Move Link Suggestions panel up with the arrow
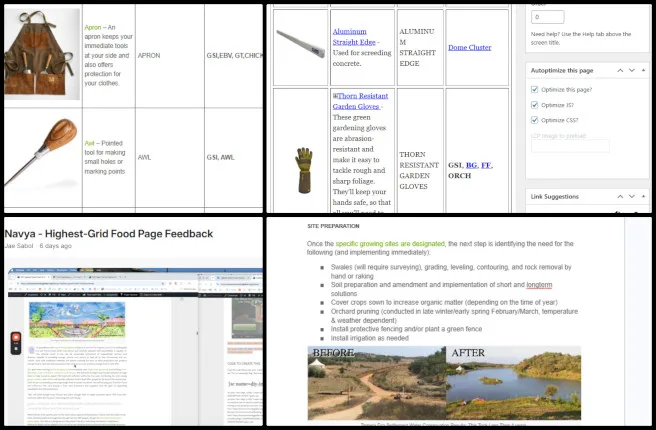This screenshot has width=656, height=430. pos(620,196)
